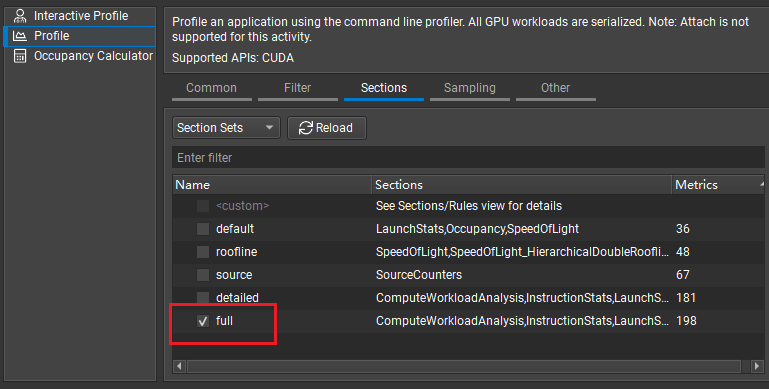Open the Occupancy Calculator icon
Viewport: 769px width, 389px height.
(20, 56)
